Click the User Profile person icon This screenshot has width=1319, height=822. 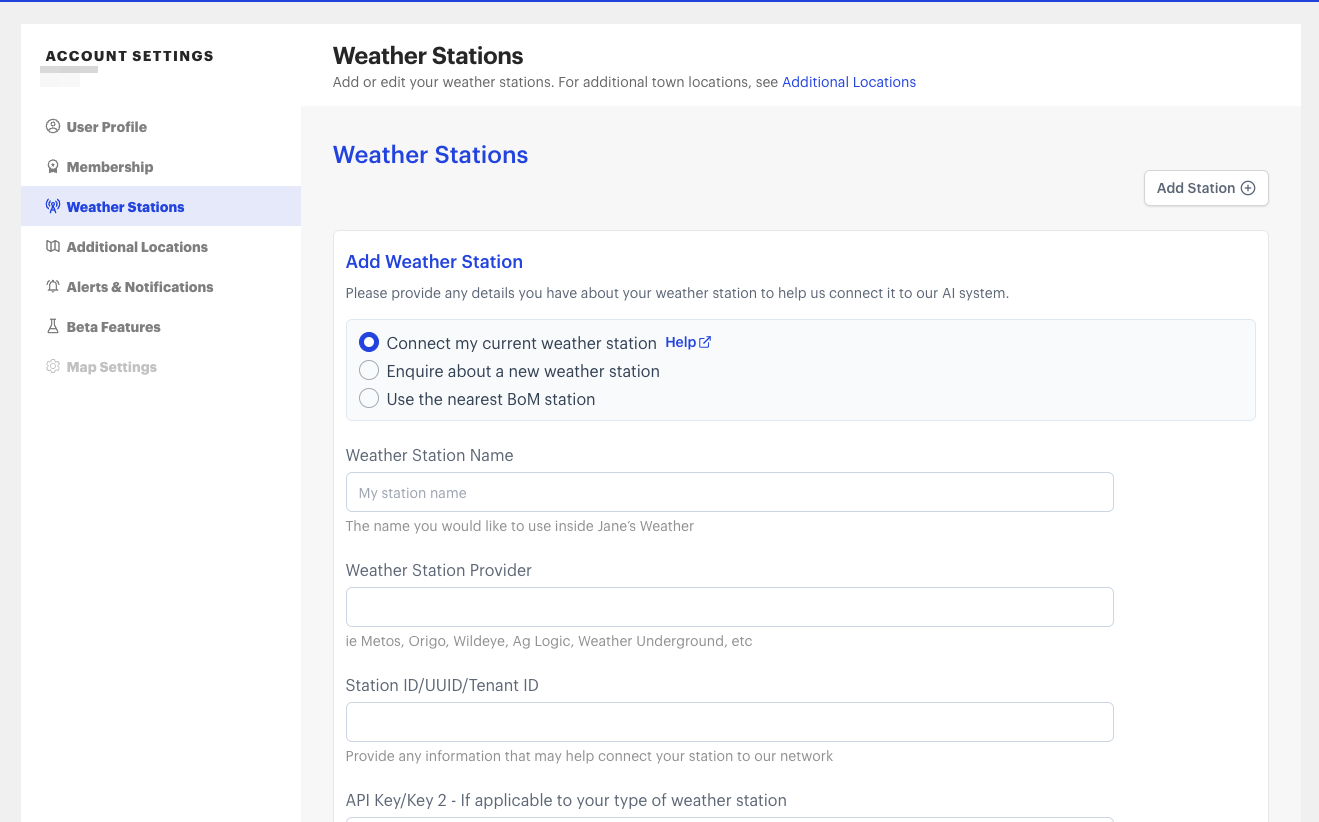pyautogui.click(x=53, y=127)
